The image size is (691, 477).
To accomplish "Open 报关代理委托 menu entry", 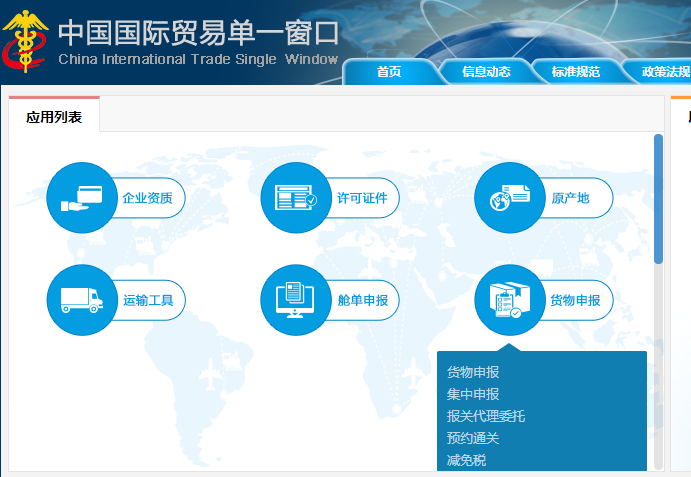I will (x=486, y=416).
